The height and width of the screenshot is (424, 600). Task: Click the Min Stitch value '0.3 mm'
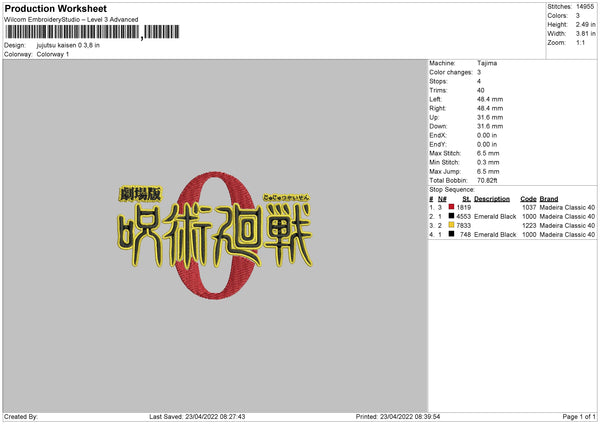point(488,162)
